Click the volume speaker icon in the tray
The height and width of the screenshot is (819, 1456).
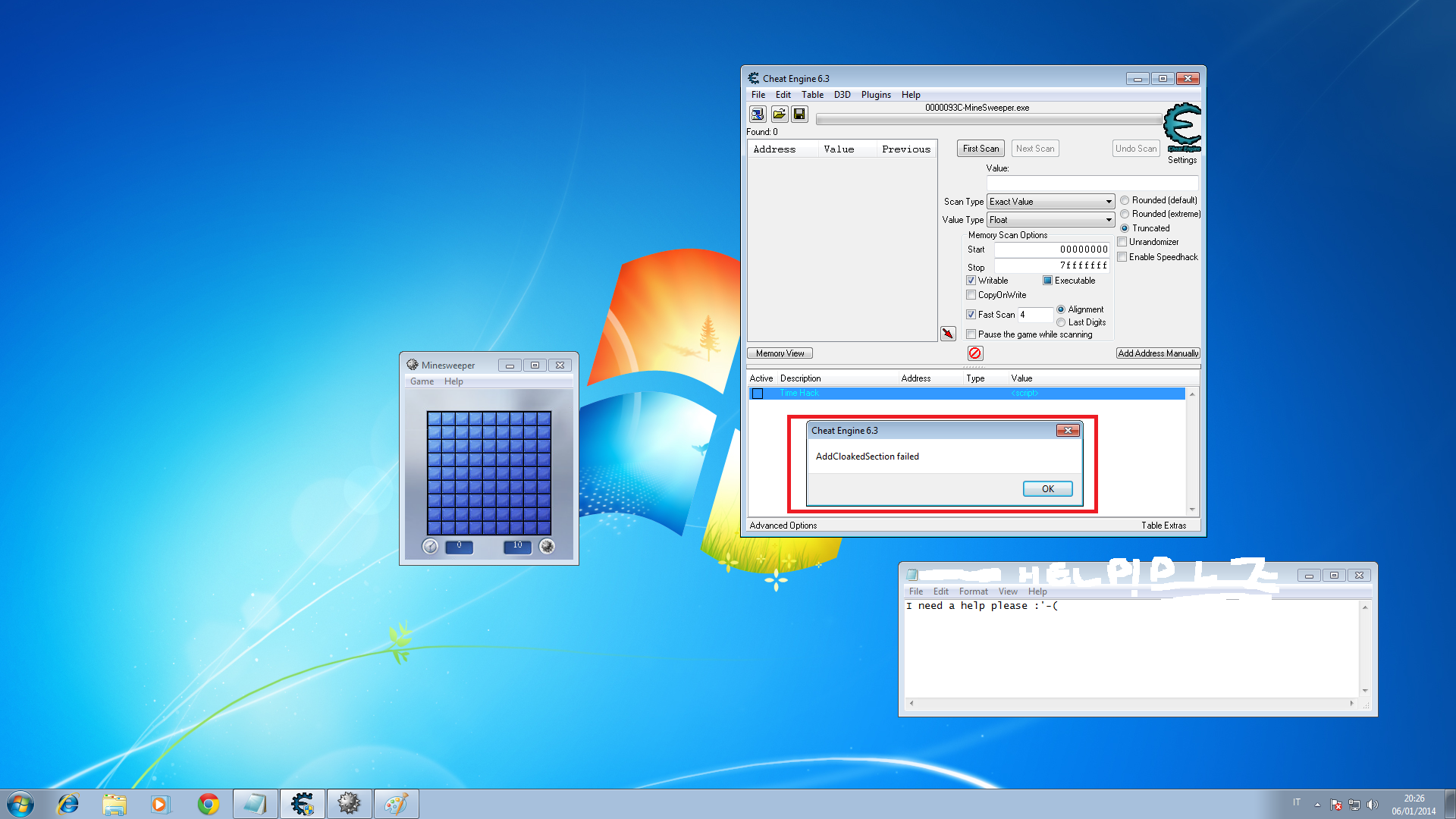(1372, 805)
